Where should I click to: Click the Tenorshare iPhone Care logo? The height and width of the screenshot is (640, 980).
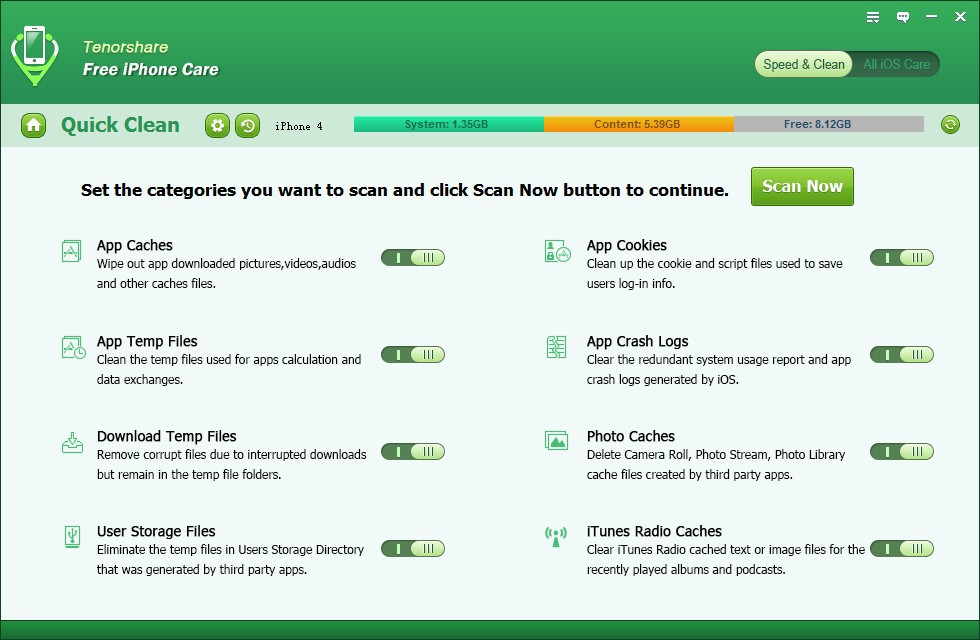(x=34, y=56)
